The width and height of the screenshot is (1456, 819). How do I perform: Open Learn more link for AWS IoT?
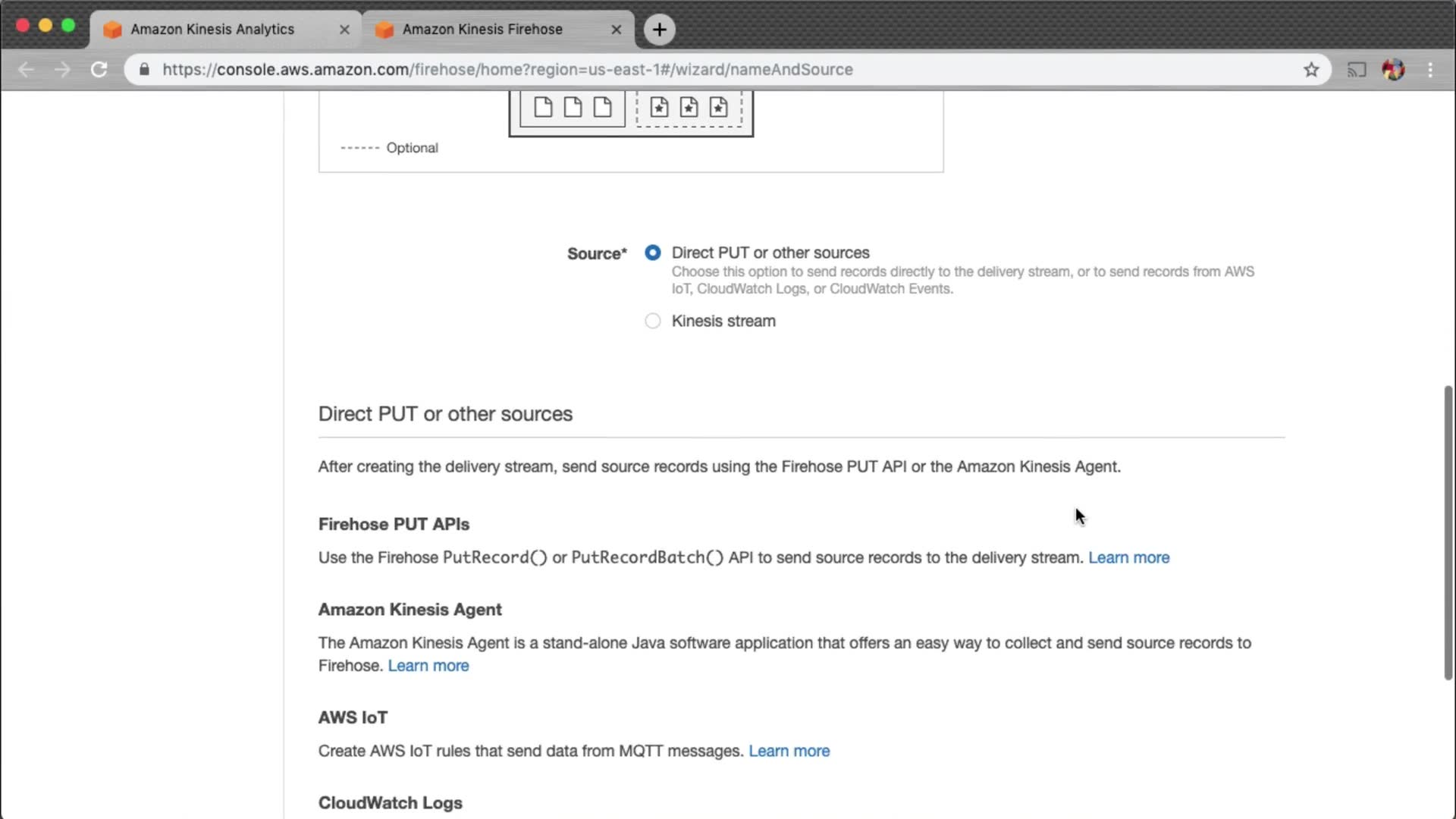[789, 751]
